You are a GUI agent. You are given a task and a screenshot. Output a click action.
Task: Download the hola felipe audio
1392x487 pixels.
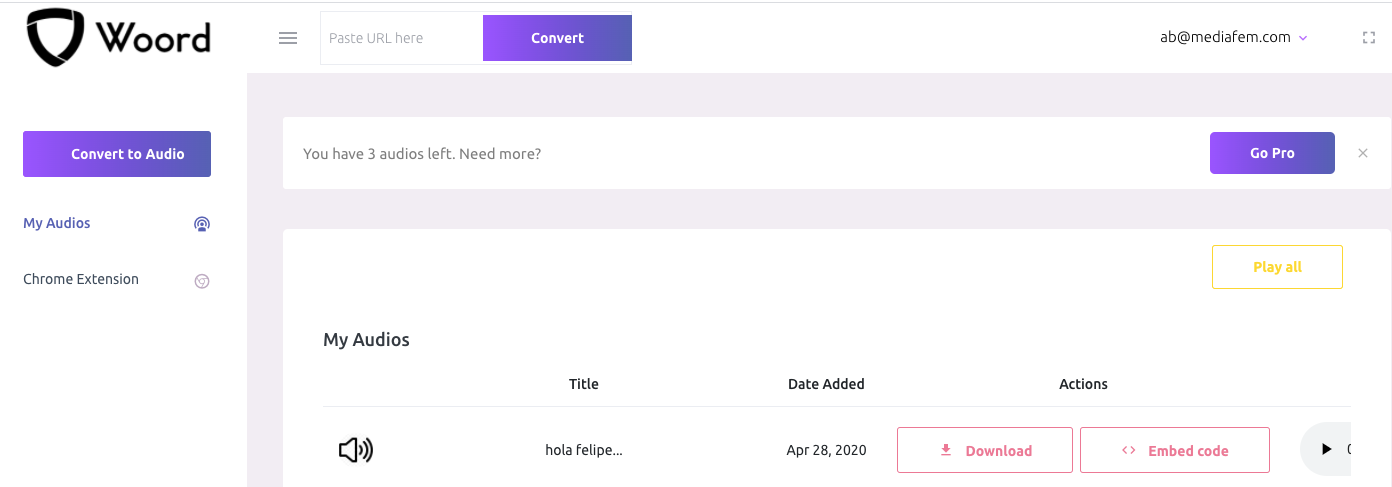985,450
